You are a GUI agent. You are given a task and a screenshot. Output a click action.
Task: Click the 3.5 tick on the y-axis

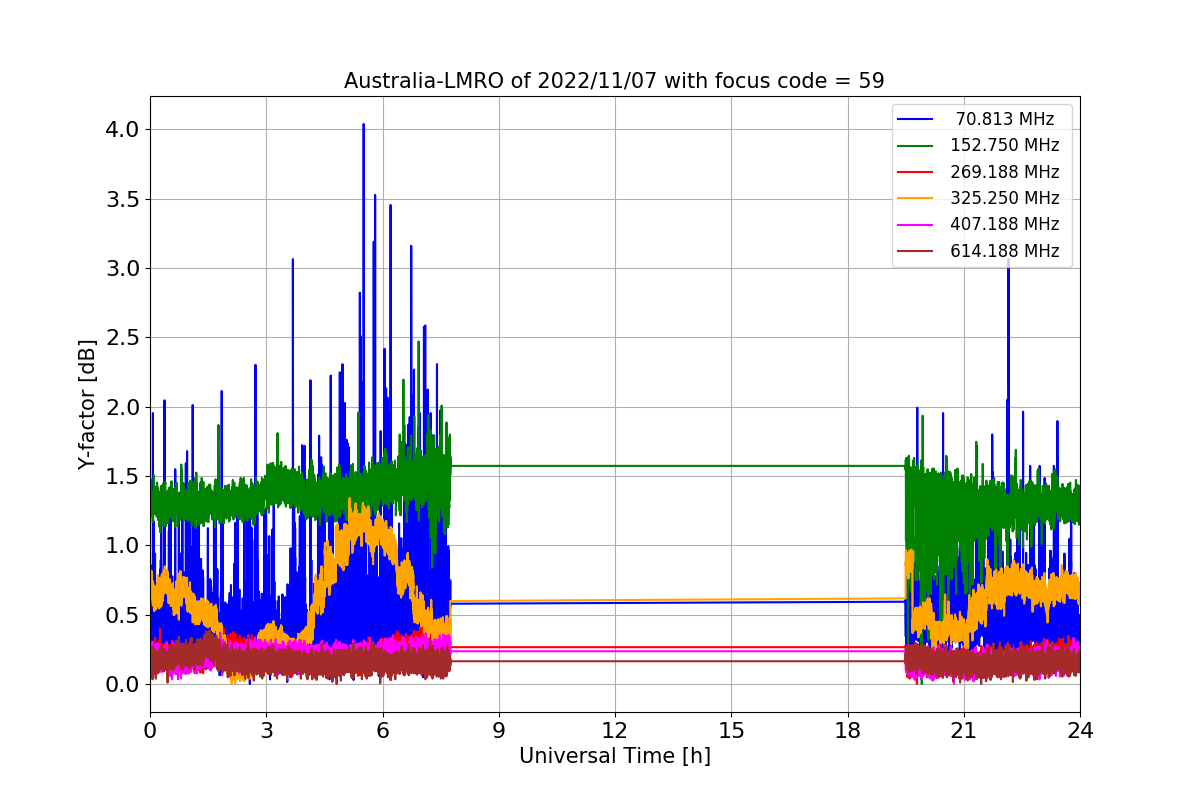pyautogui.click(x=124, y=199)
